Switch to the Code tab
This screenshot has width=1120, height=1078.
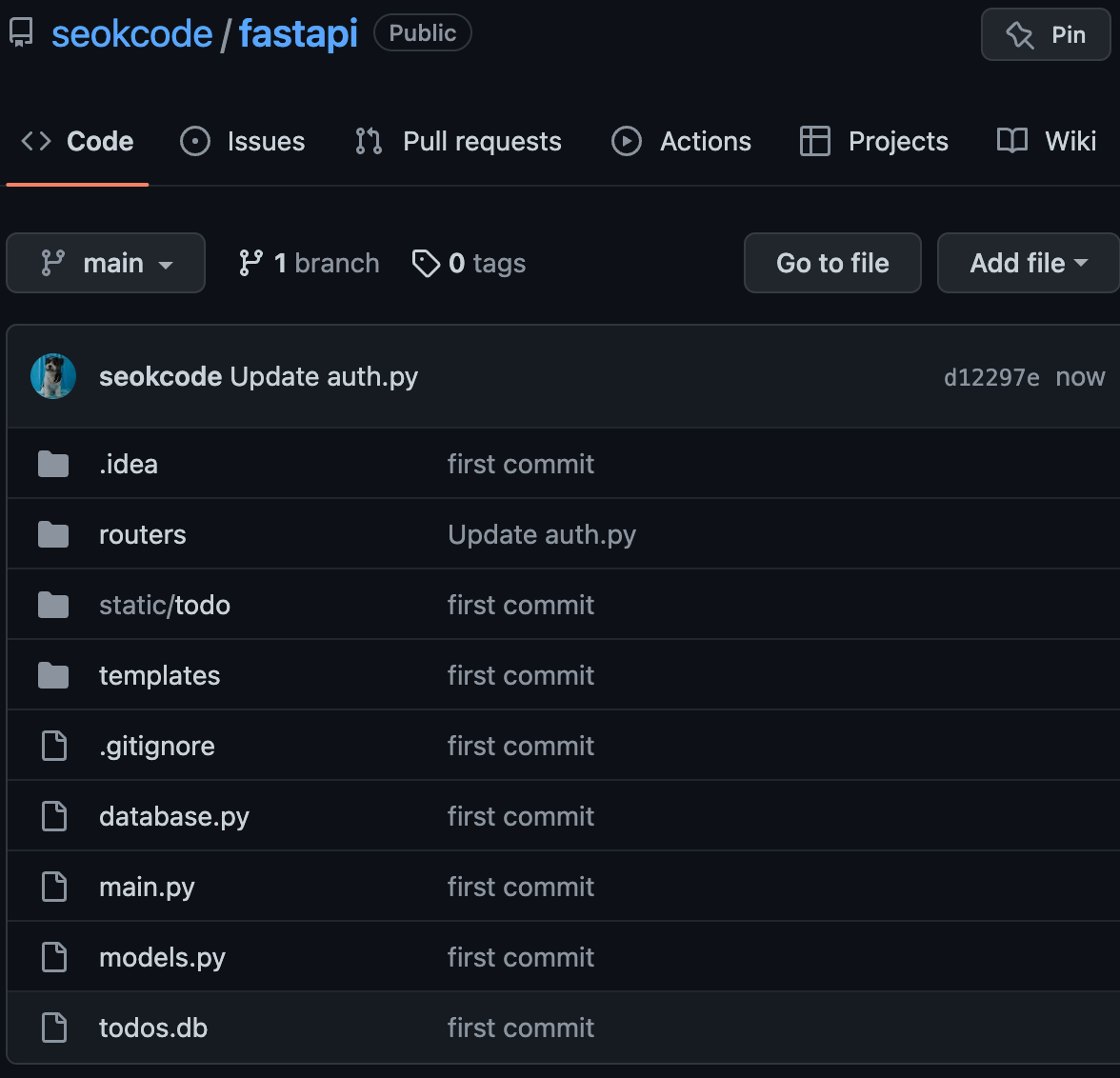pos(77,142)
